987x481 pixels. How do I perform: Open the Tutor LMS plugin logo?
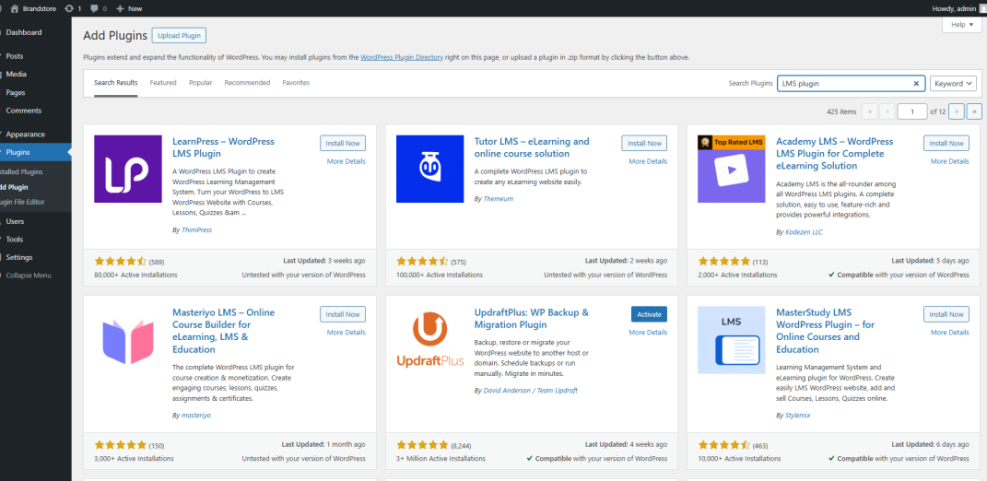(x=430, y=169)
